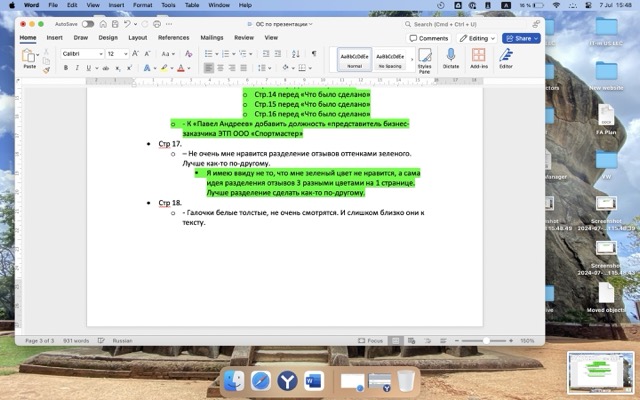The image size is (640, 400).
Task: Enable Focus mode in status bar
Action: pyautogui.click(x=373, y=340)
